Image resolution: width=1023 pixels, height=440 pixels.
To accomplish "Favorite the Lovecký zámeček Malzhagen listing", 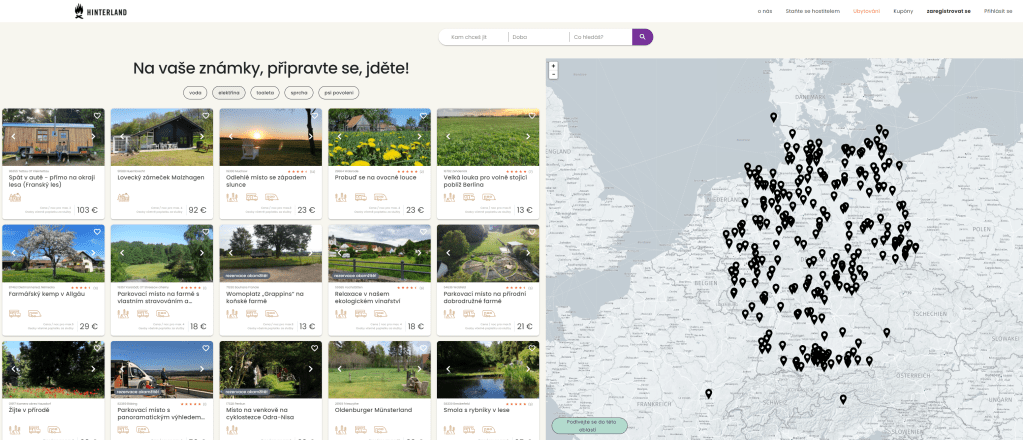I will (x=206, y=116).
